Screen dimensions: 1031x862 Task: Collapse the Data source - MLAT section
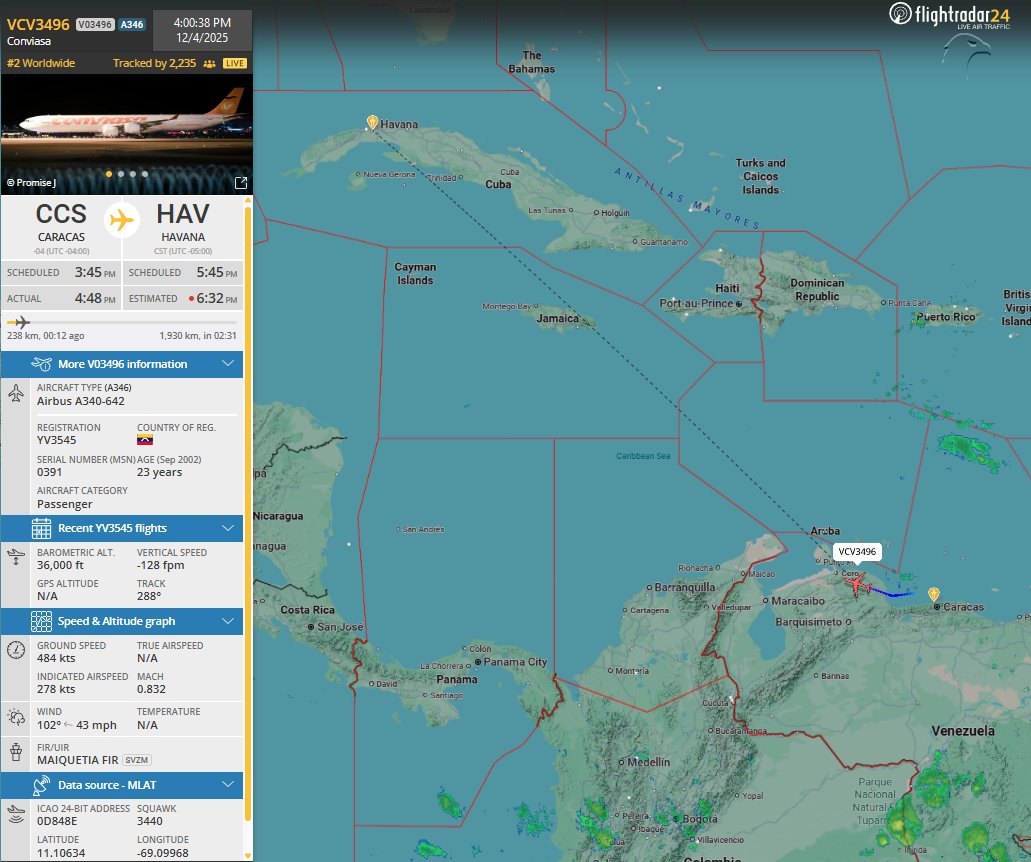(228, 784)
